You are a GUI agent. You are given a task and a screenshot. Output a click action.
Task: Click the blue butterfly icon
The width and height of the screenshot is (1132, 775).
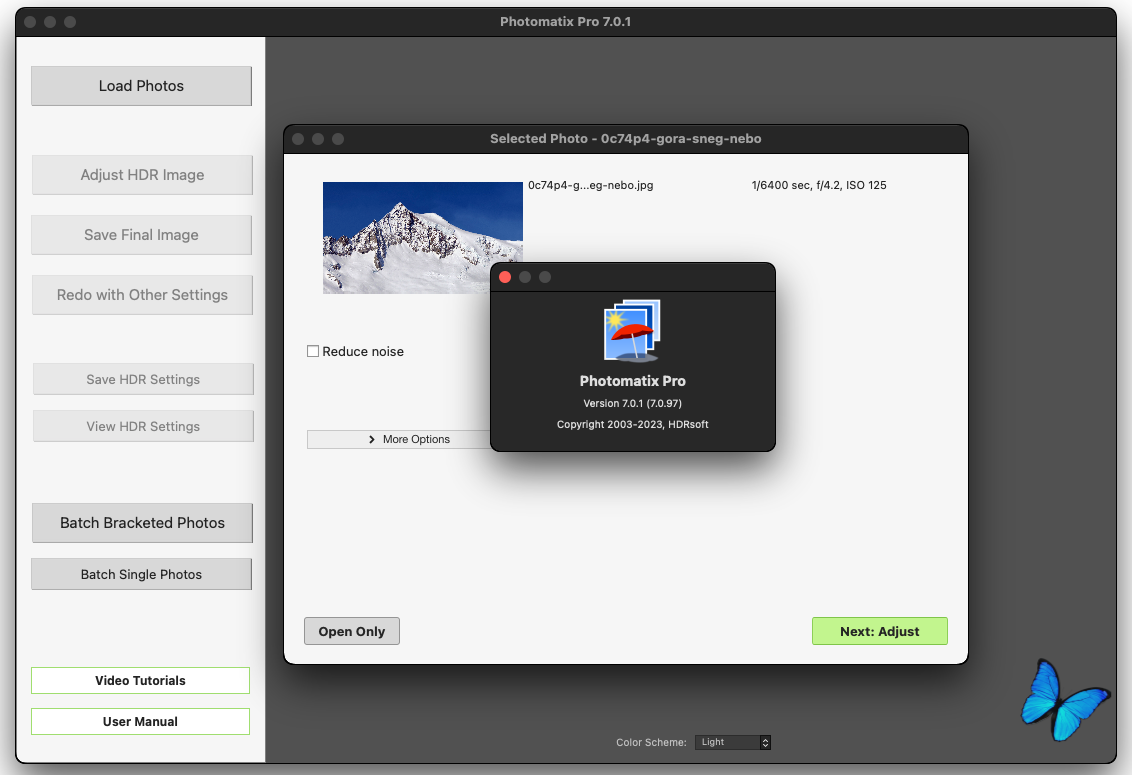click(x=1065, y=700)
